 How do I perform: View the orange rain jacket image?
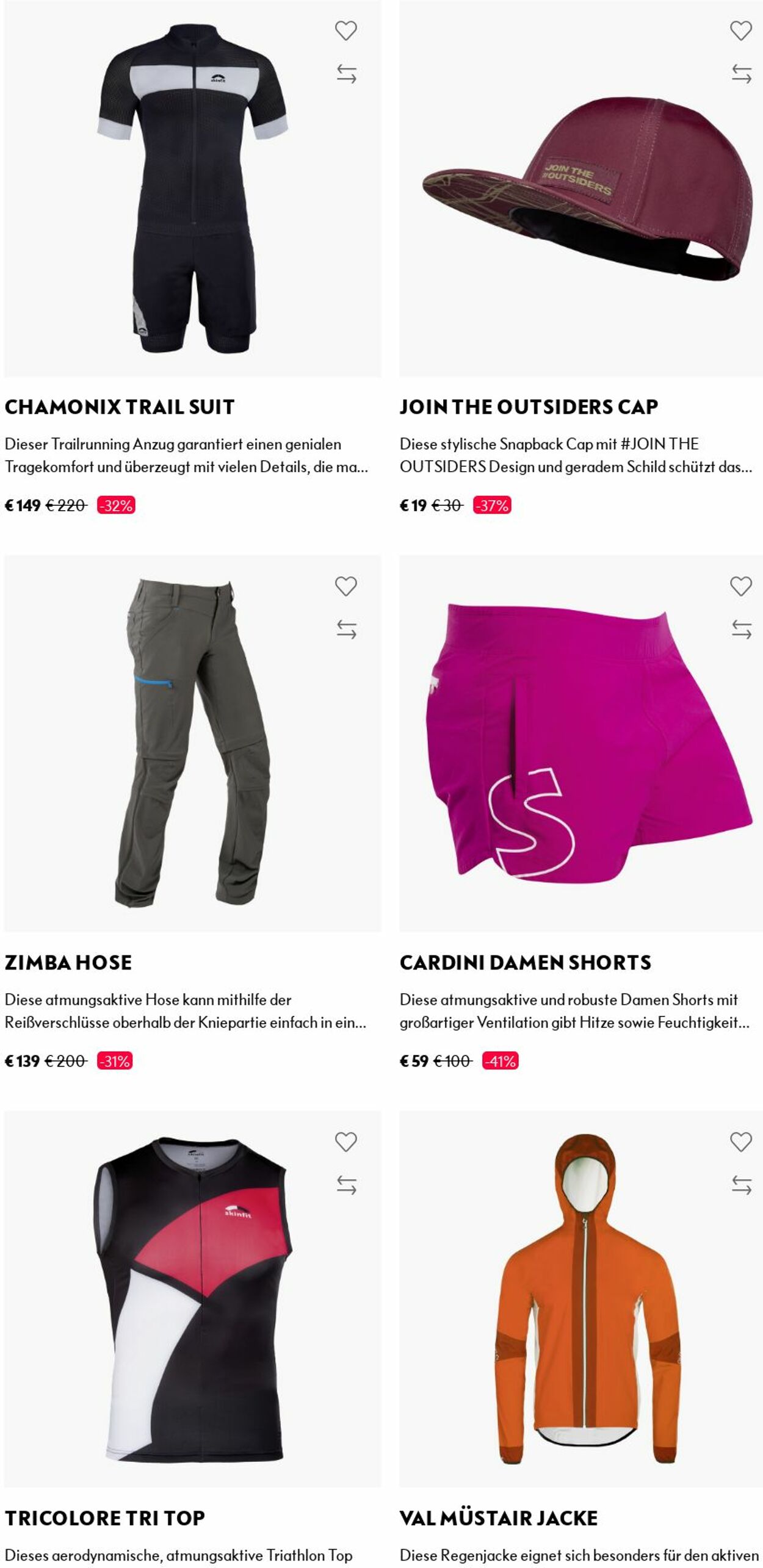[x=580, y=1300]
